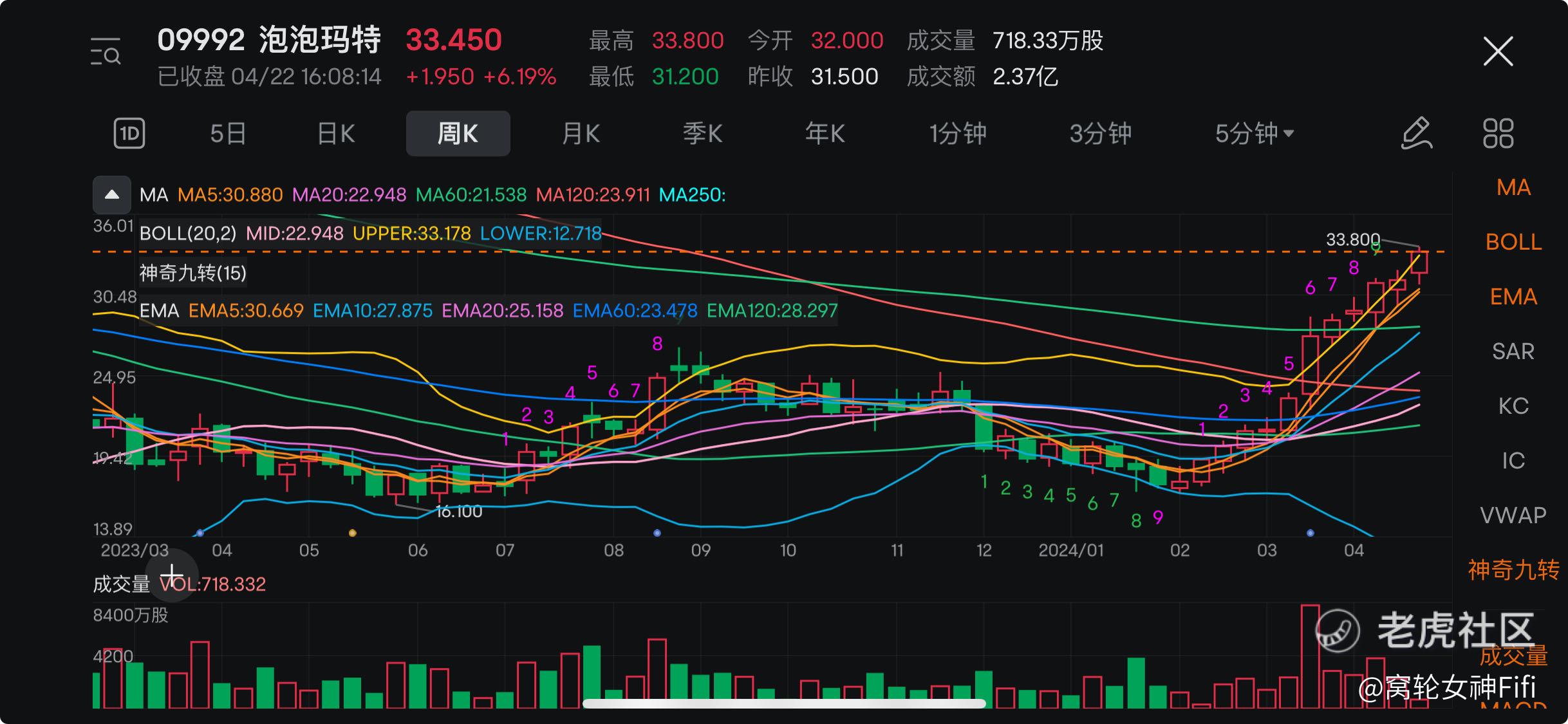Open the drawing pencil tool
This screenshot has width=1568, height=724.
(1417, 134)
